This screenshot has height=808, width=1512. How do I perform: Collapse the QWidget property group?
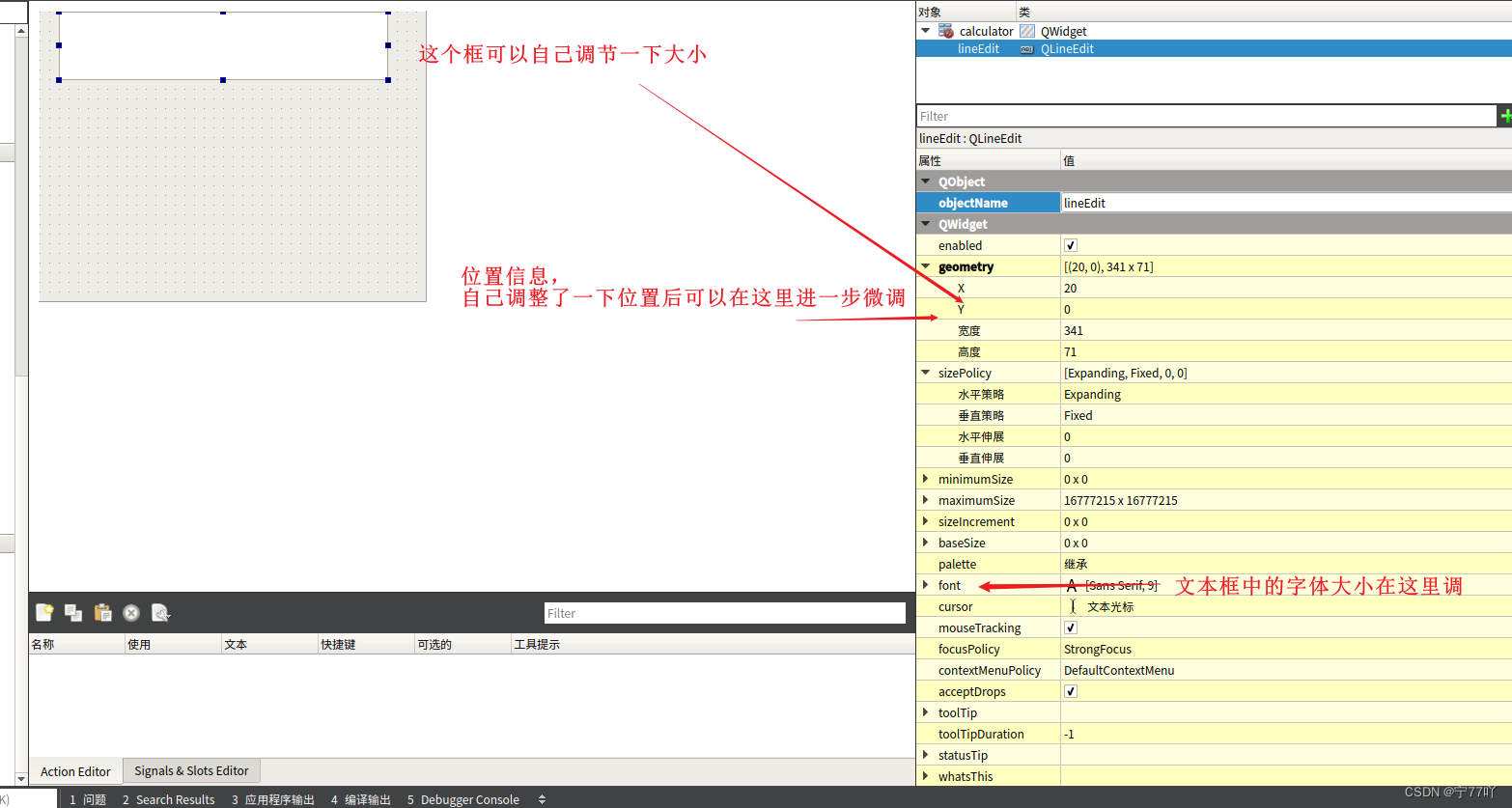click(926, 224)
